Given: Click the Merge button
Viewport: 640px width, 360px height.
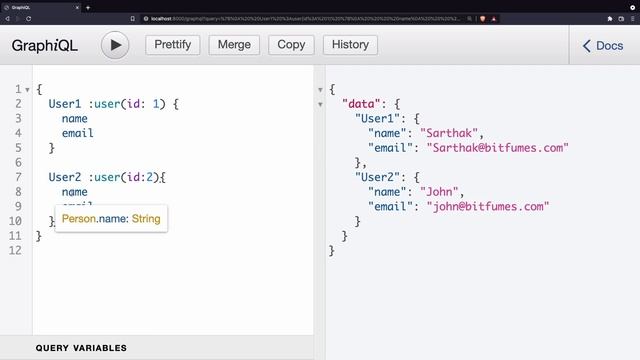Looking at the screenshot, I should pyautogui.click(x=234, y=44).
